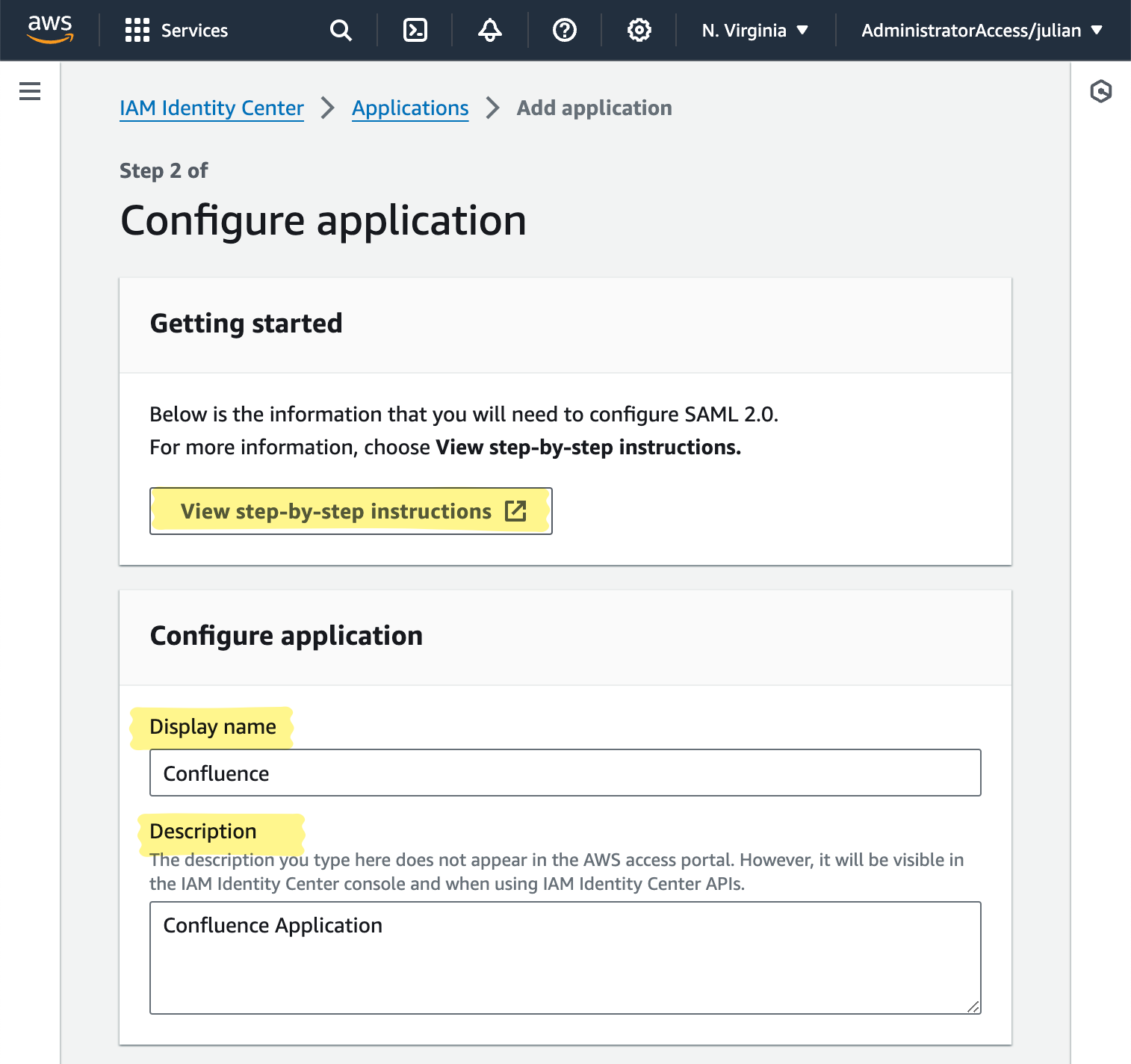Click the hexagonal panel icon top right
Viewport: 1131px width, 1064px height.
click(1102, 90)
